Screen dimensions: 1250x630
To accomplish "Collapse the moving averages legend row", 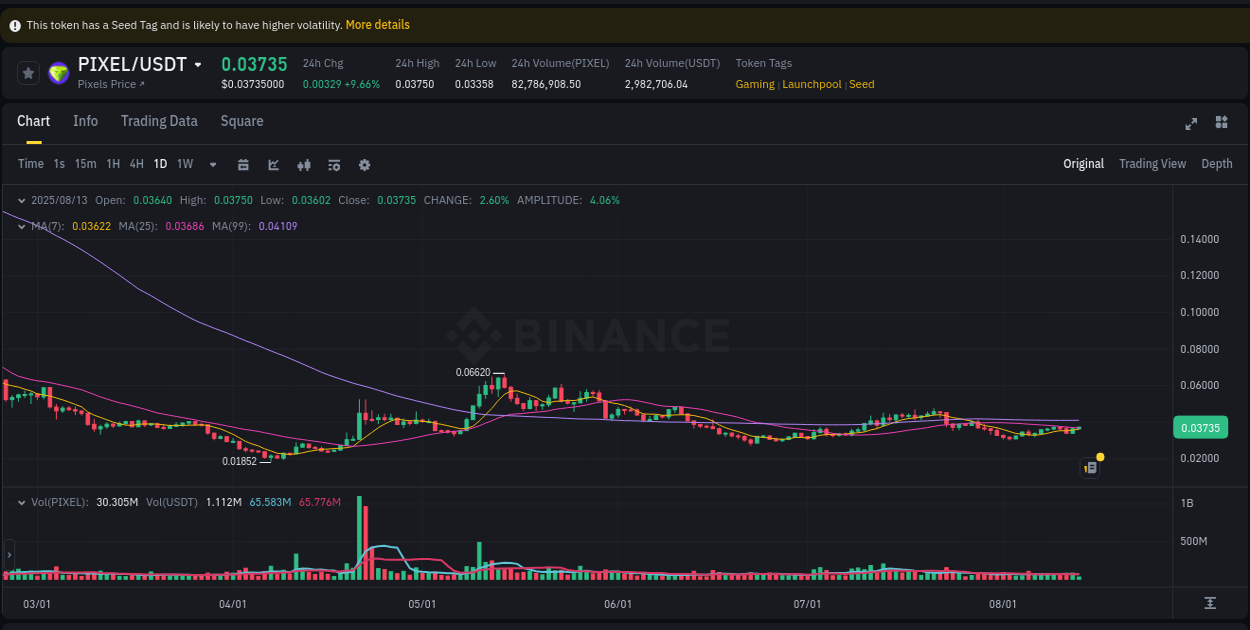I will pyautogui.click(x=20, y=226).
